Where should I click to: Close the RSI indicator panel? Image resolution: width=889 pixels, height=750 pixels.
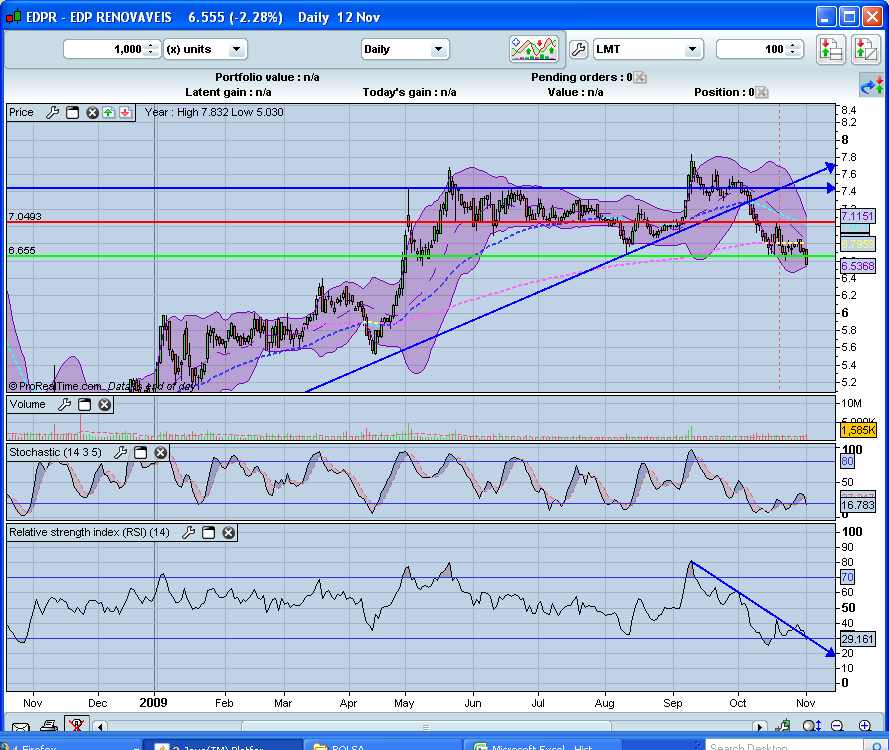point(228,532)
